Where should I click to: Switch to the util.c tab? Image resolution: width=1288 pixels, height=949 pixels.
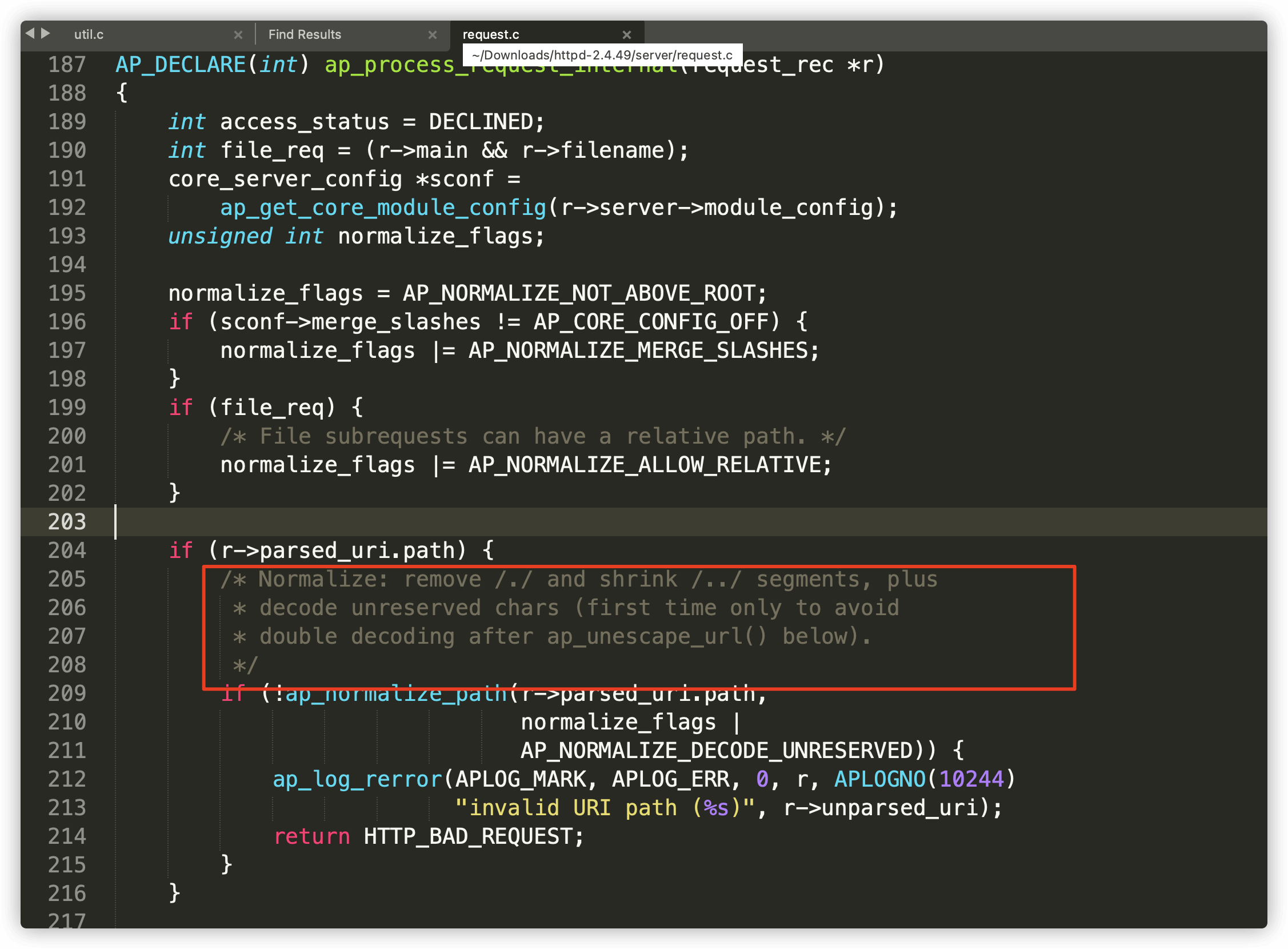[x=89, y=34]
